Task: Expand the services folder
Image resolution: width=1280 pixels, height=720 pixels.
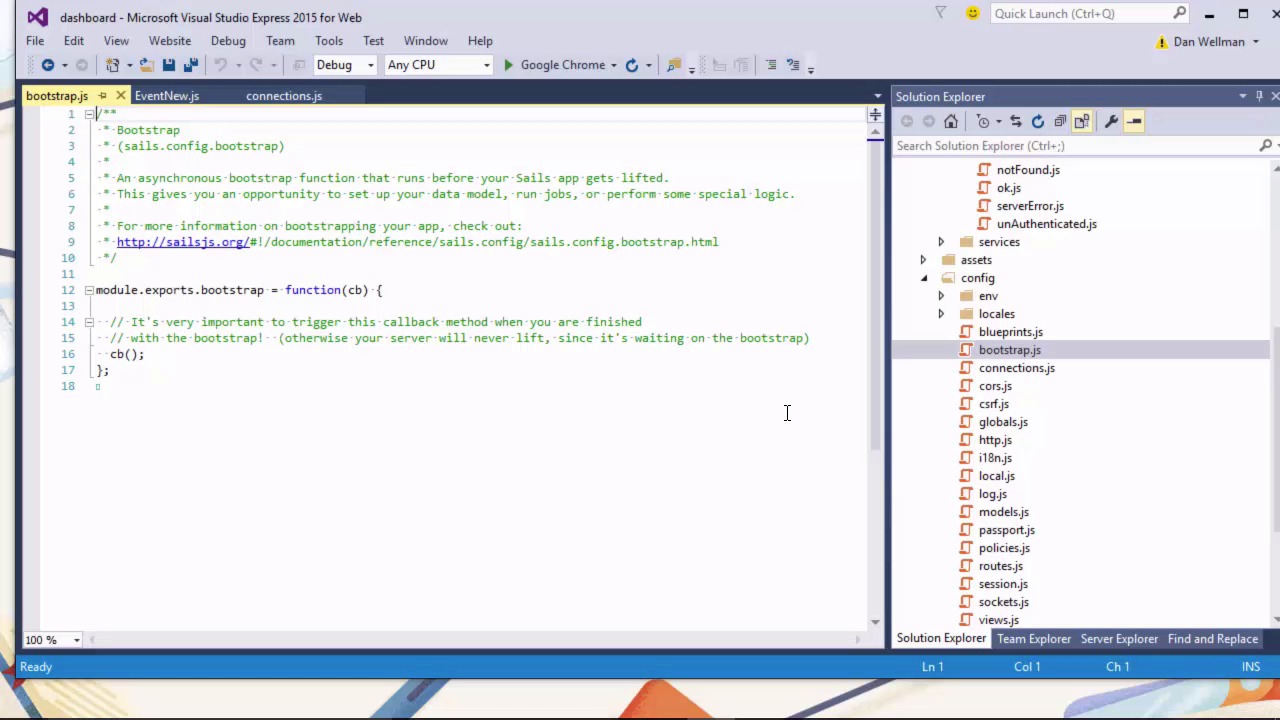Action: [x=941, y=242]
